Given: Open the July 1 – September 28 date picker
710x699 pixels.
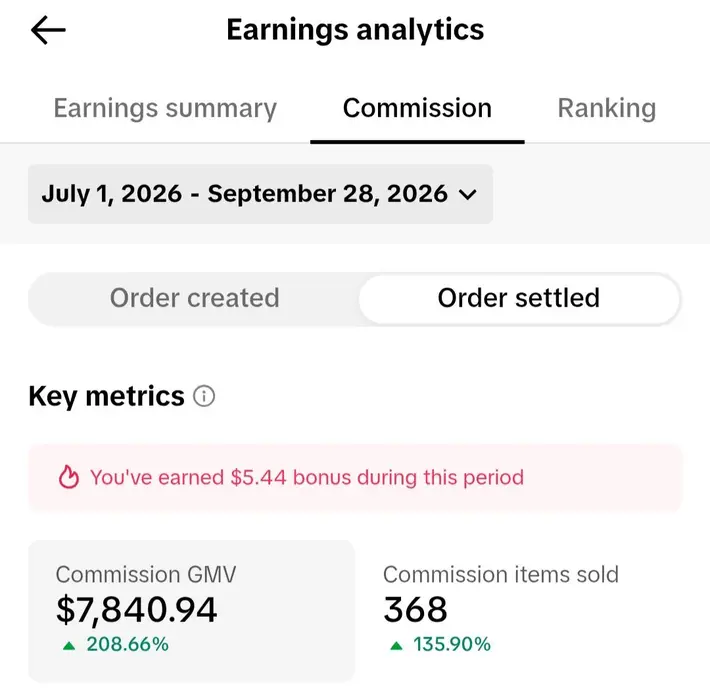Looking at the screenshot, I should point(260,194).
